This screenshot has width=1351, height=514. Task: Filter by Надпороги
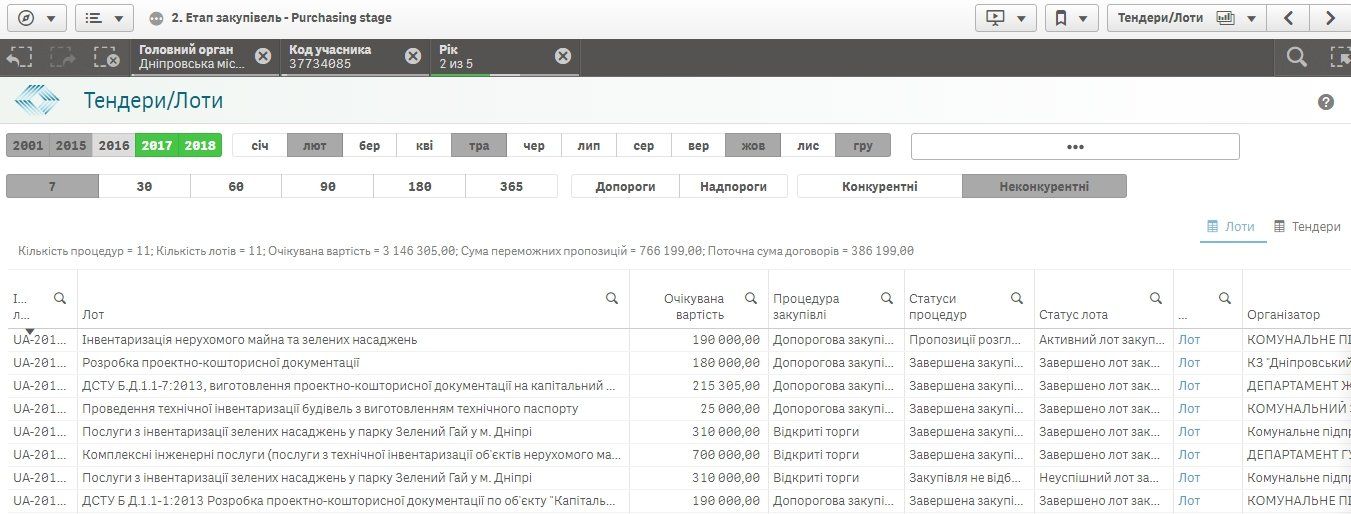[733, 186]
